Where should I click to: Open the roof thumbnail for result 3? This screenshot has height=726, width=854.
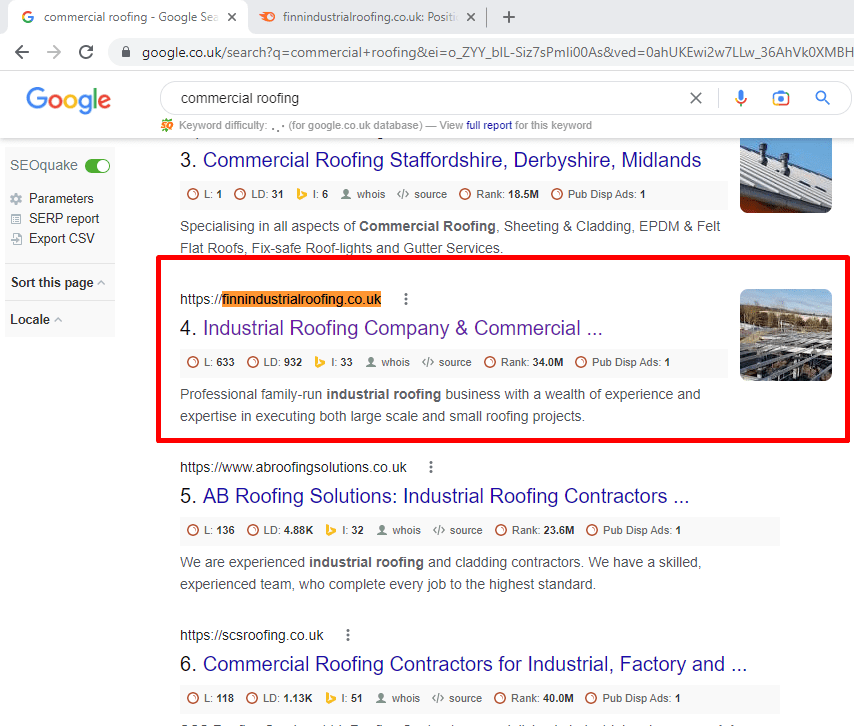point(785,175)
